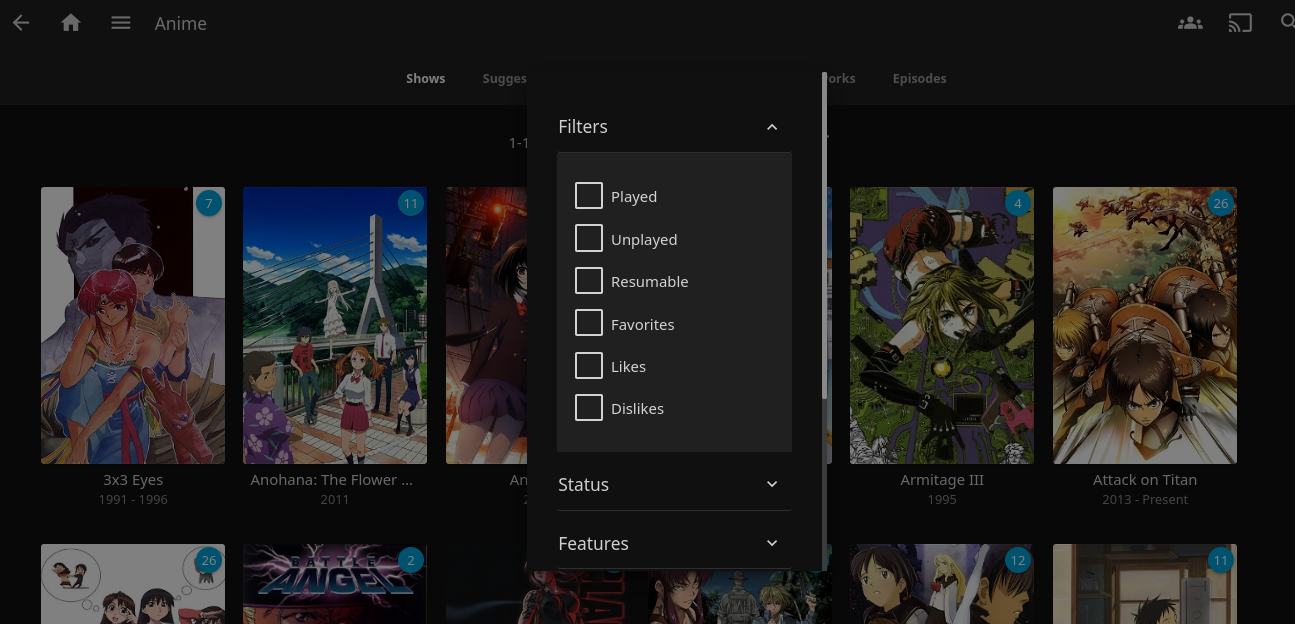Check the Unplayed filter
This screenshot has width=1295, height=624.
coord(589,239)
